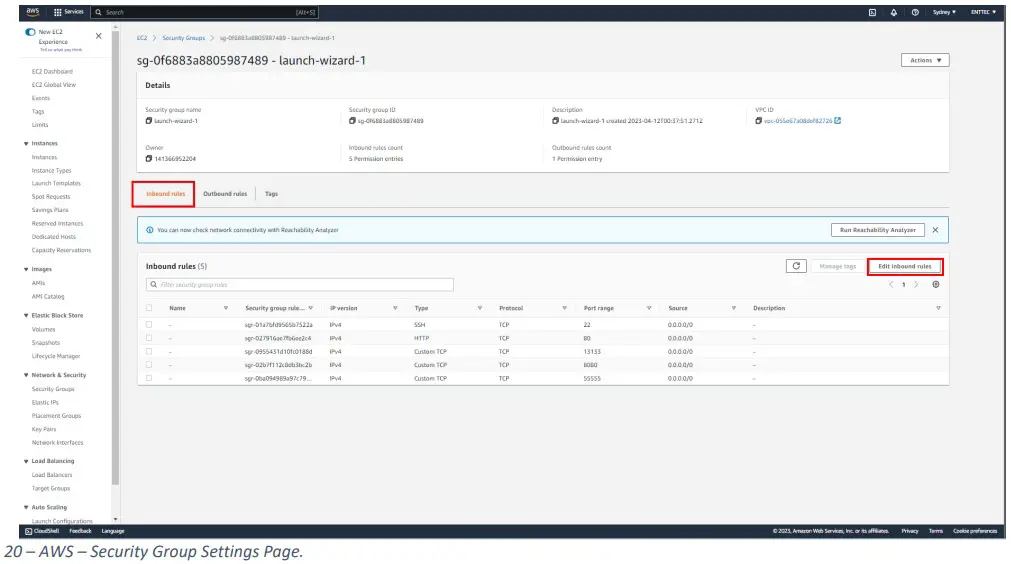Image resolution: width=1011 pixels, height=564 pixels.
Task: Collapse the Elastic Block Store section
Action: 26,316
